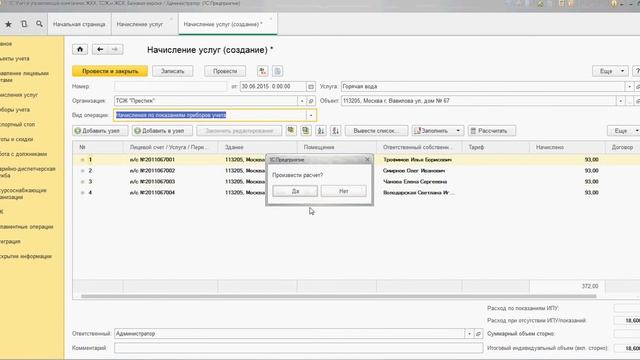Expand Ответственный dropdown arrow
The image size is (640, 360).
(x=469, y=334)
